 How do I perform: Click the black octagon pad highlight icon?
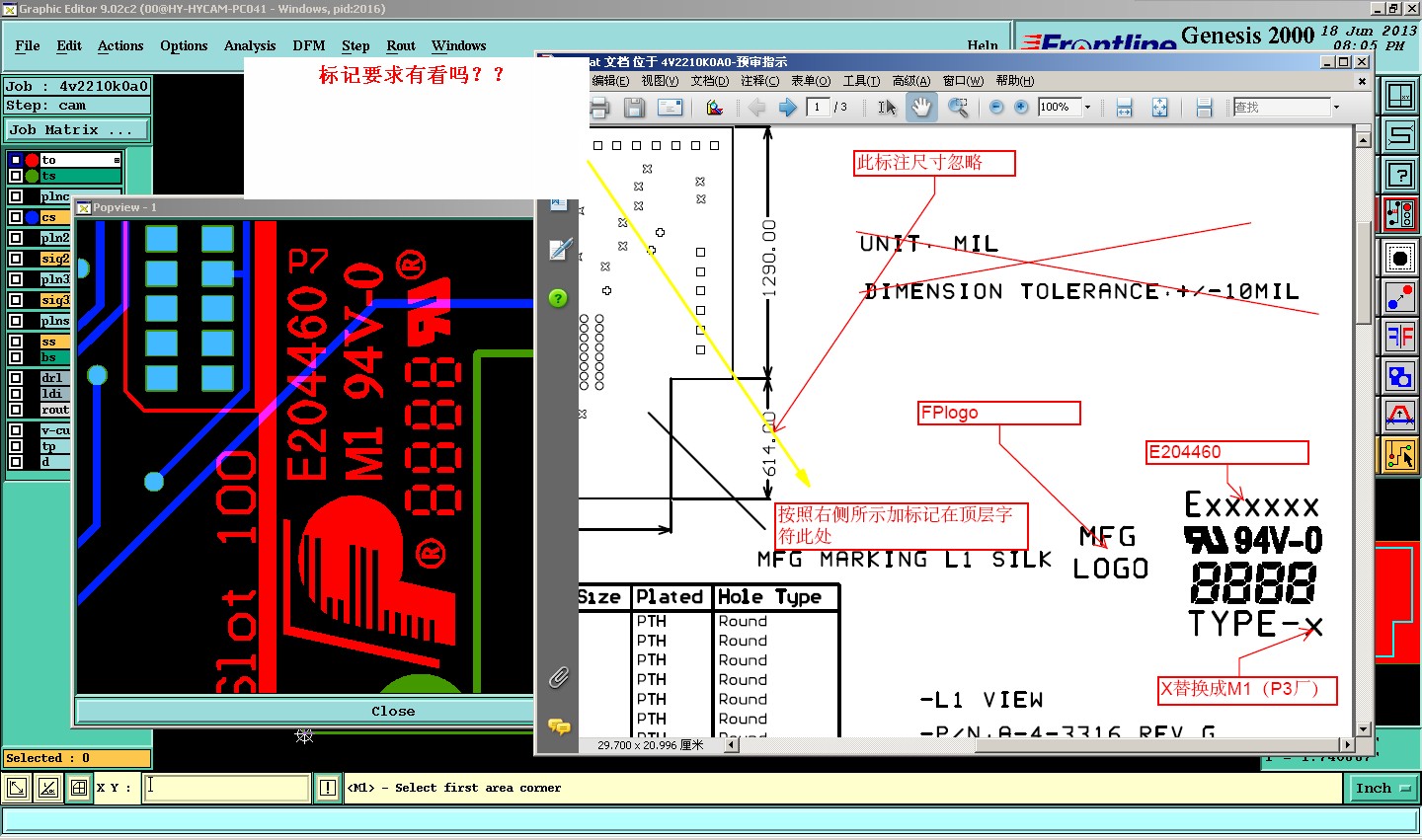pyautogui.click(x=1400, y=259)
